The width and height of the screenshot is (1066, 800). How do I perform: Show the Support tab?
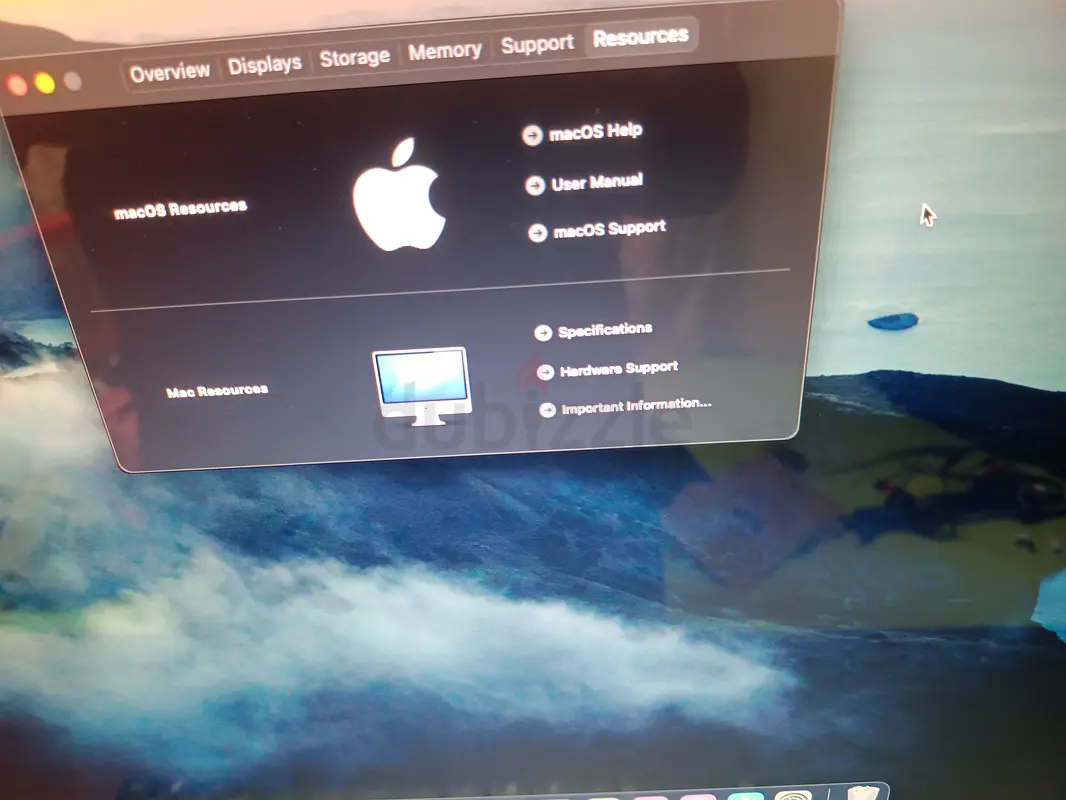[x=537, y=45]
